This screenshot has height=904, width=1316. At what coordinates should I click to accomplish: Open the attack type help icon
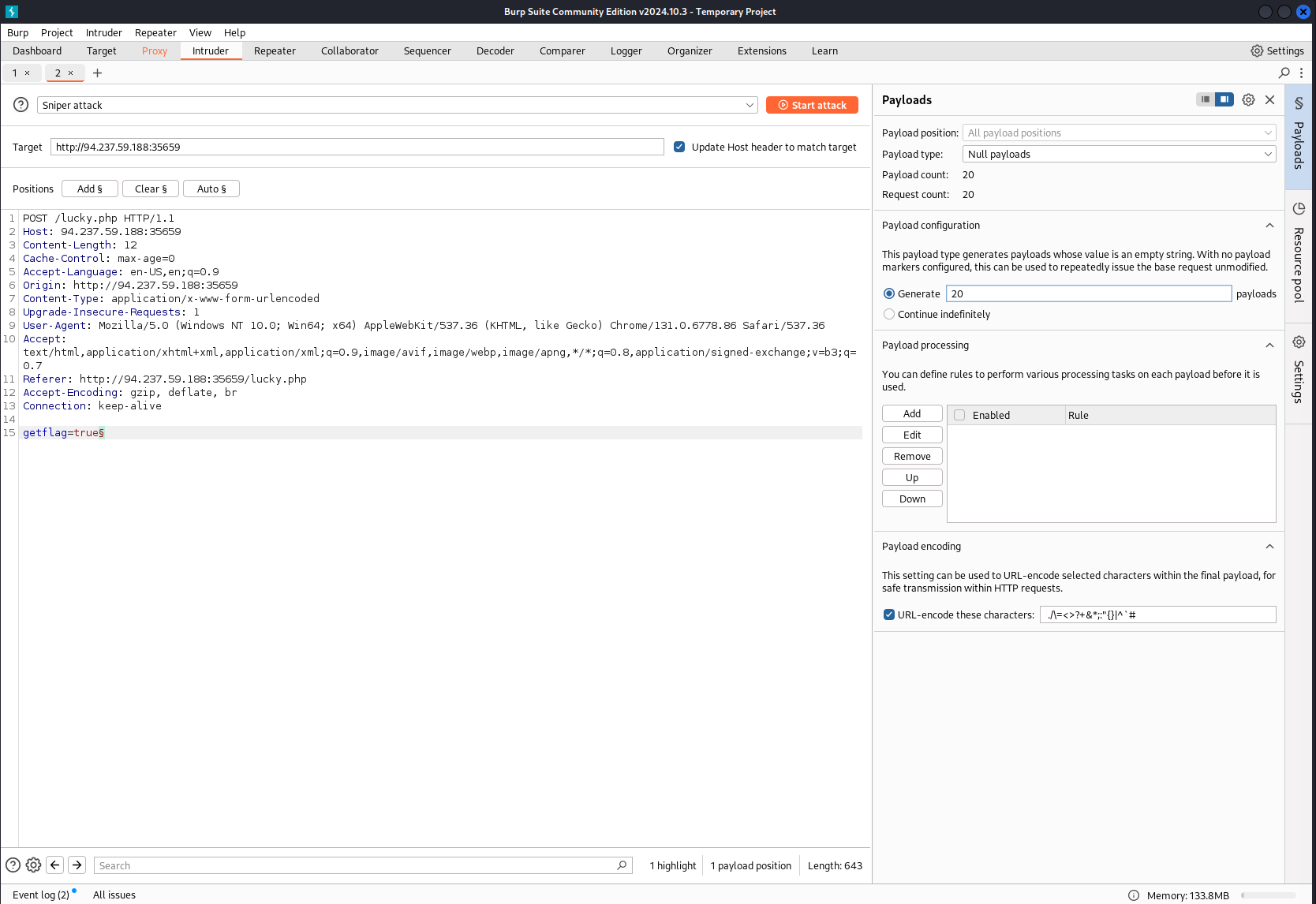[21, 105]
